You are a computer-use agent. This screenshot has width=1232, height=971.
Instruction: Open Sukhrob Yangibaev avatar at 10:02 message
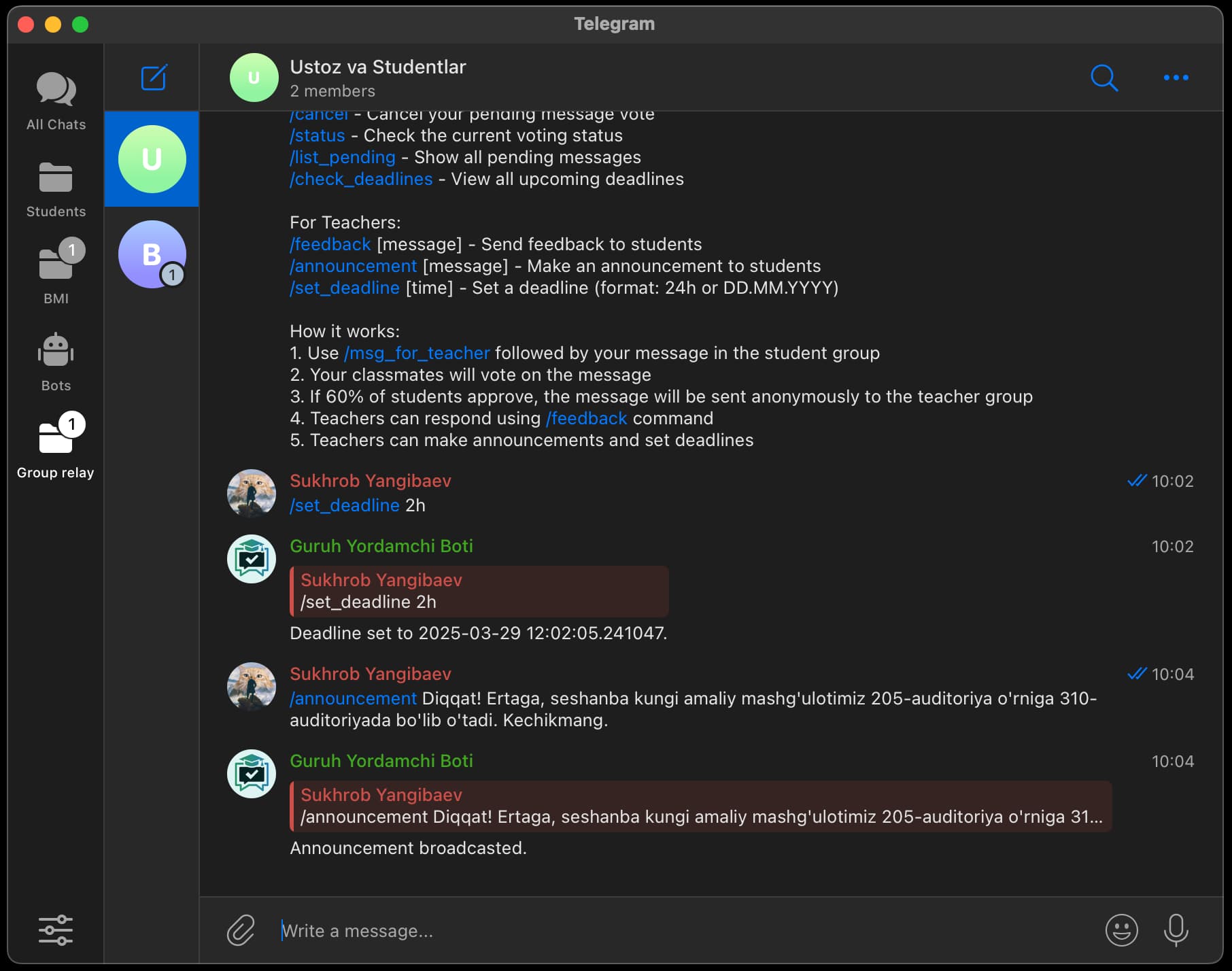(x=252, y=494)
